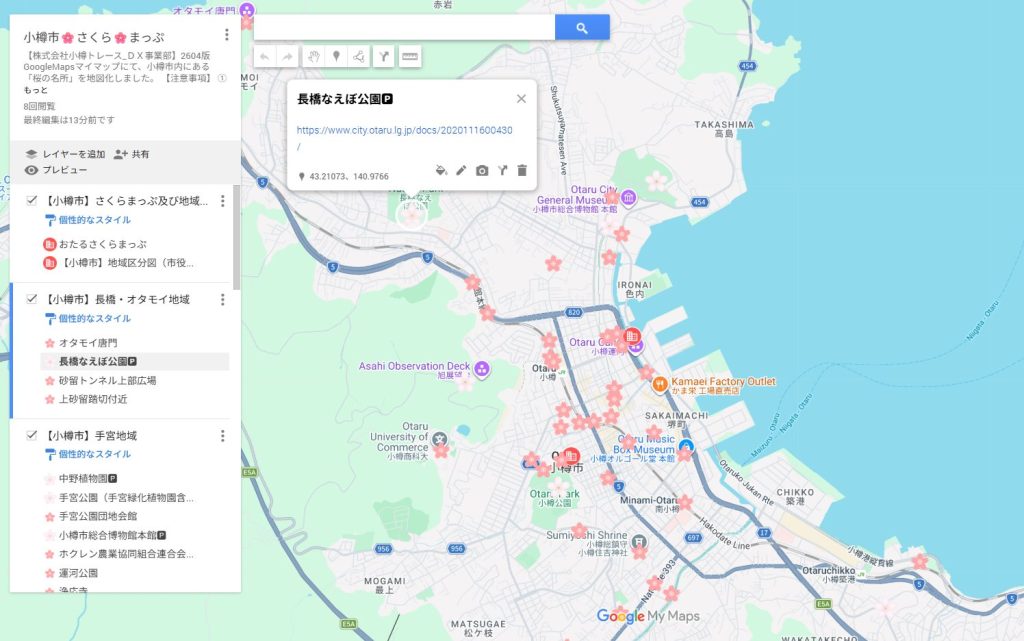Click the Sumiyoshi Shrine map marker
Viewport: 1024px width, 641px height.
pos(639,541)
